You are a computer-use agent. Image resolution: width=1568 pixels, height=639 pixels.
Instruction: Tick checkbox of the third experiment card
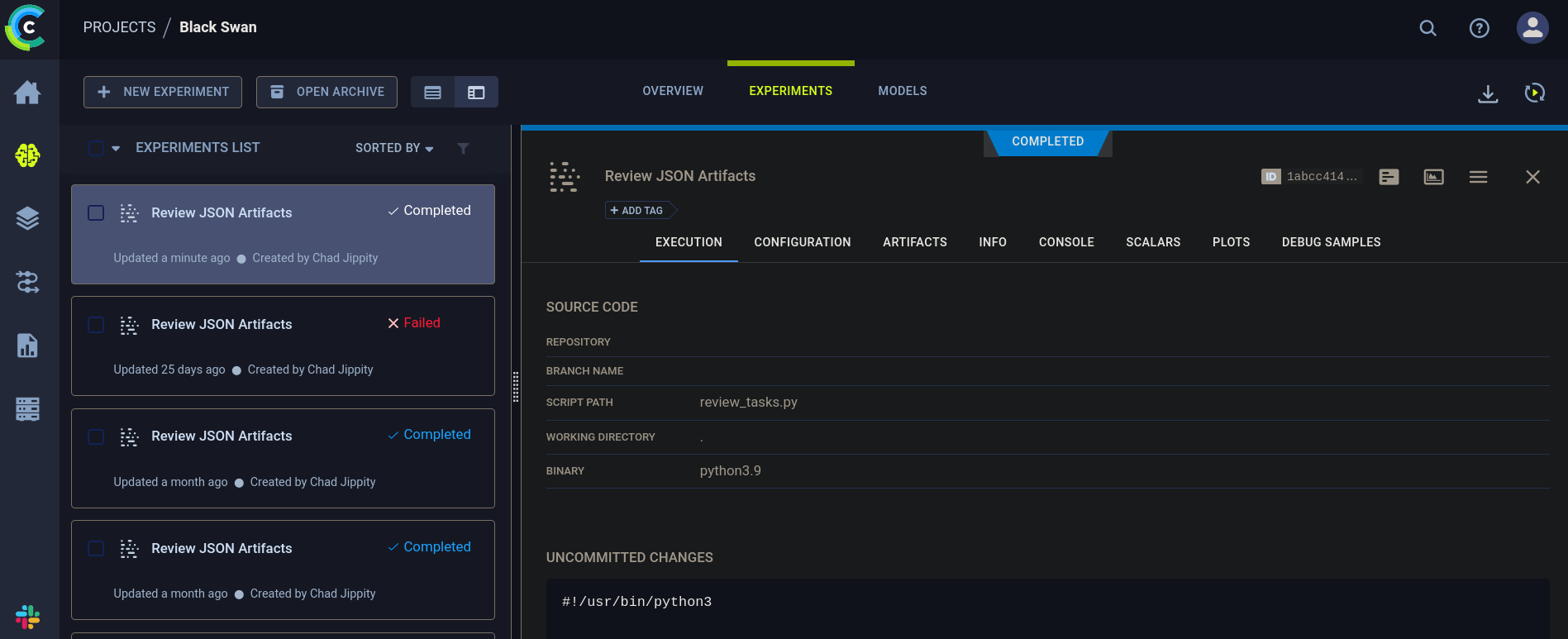tap(96, 436)
